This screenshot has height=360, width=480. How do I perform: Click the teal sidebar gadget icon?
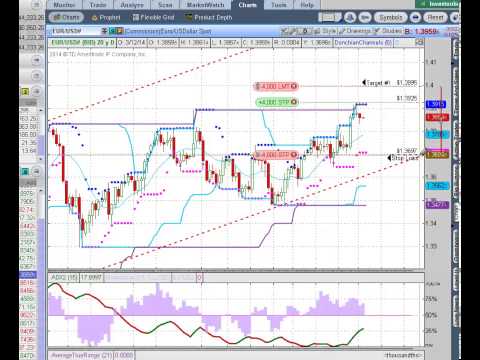tap(25, 172)
